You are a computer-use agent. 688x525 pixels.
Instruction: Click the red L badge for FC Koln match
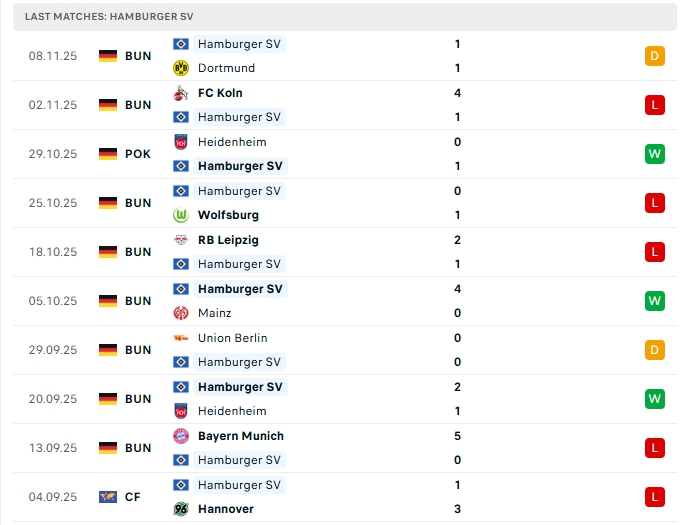pos(655,105)
